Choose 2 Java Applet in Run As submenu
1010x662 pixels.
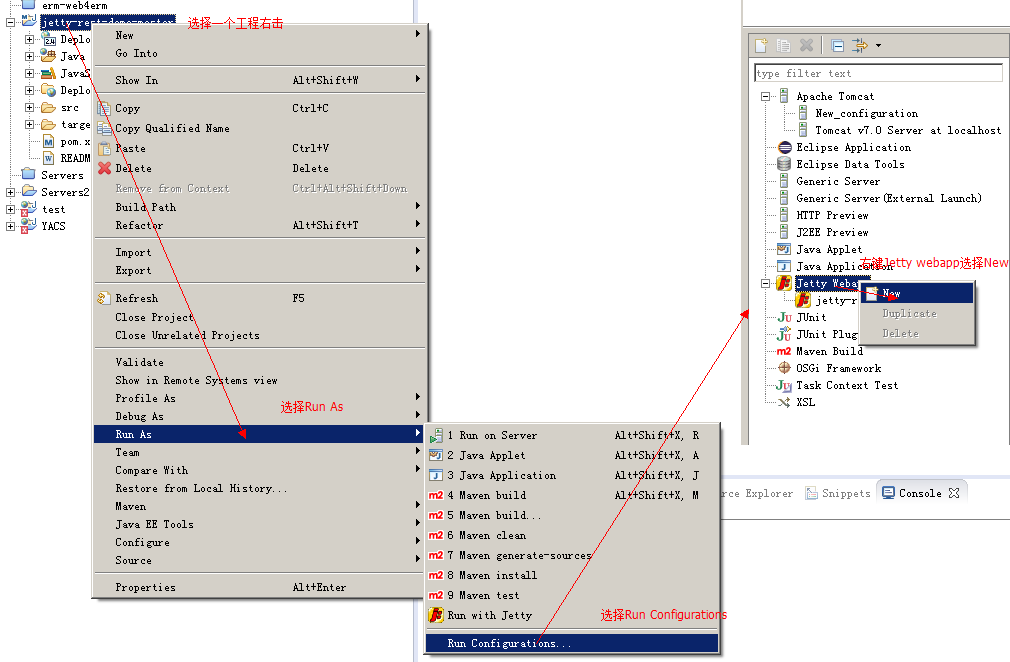tap(572, 455)
